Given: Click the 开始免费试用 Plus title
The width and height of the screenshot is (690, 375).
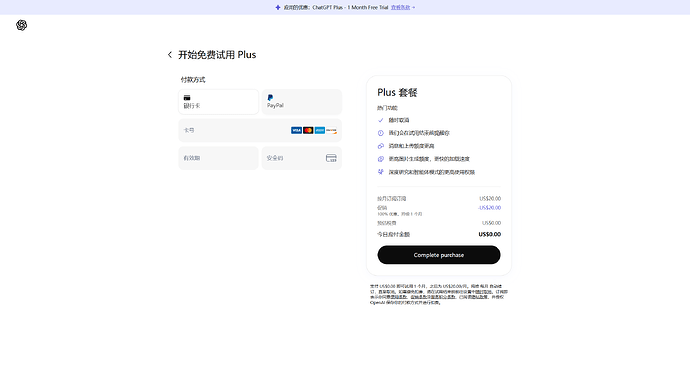Looking at the screenshot, I should 217,55.
